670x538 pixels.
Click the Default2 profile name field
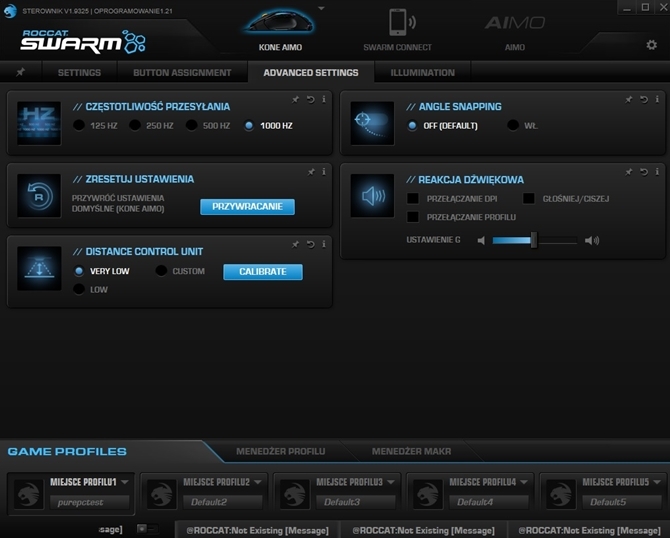[223, 502]
